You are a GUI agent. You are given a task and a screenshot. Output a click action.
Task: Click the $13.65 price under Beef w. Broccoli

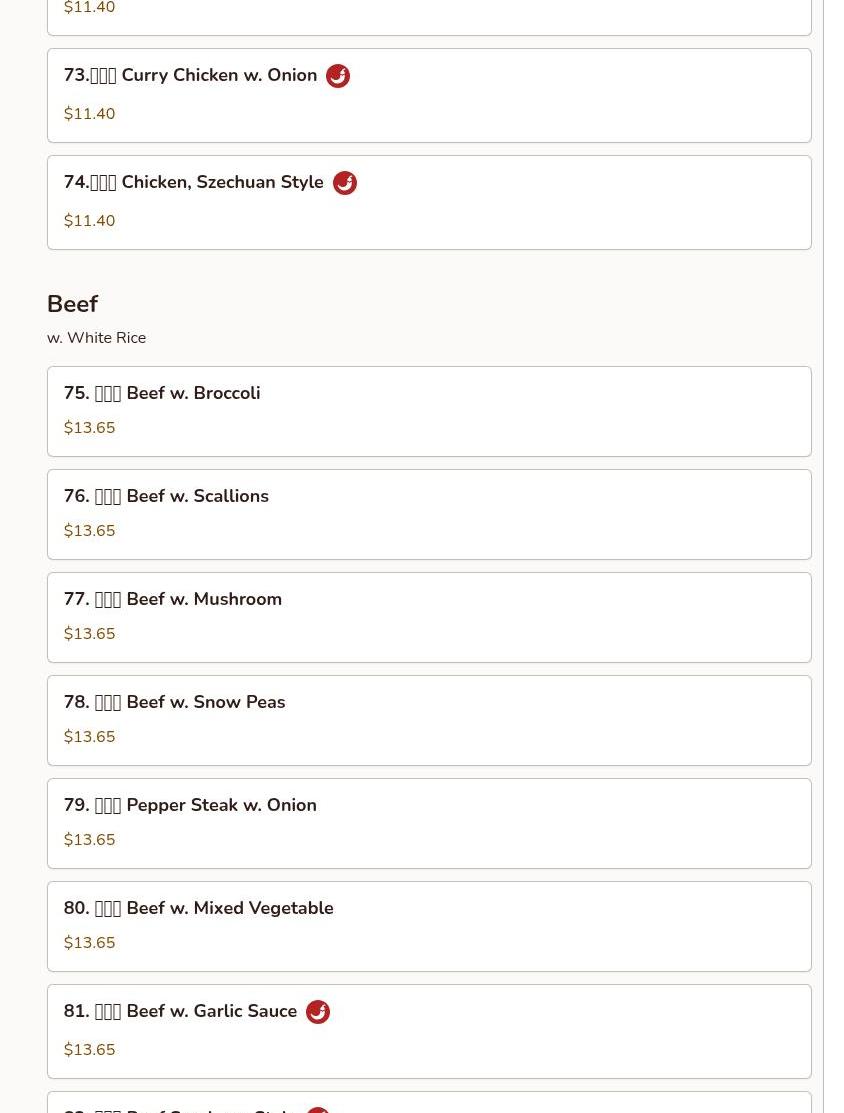[x=89, y=428]
